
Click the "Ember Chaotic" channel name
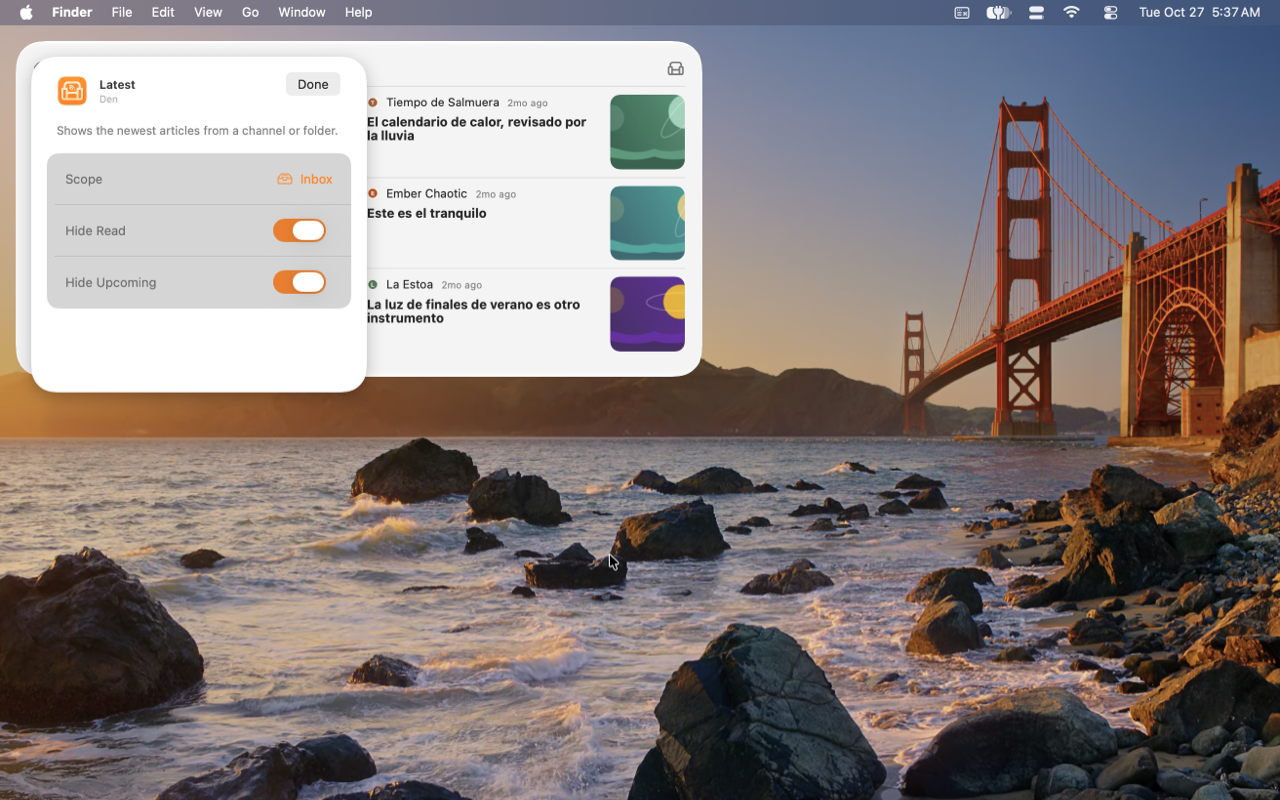427,193
